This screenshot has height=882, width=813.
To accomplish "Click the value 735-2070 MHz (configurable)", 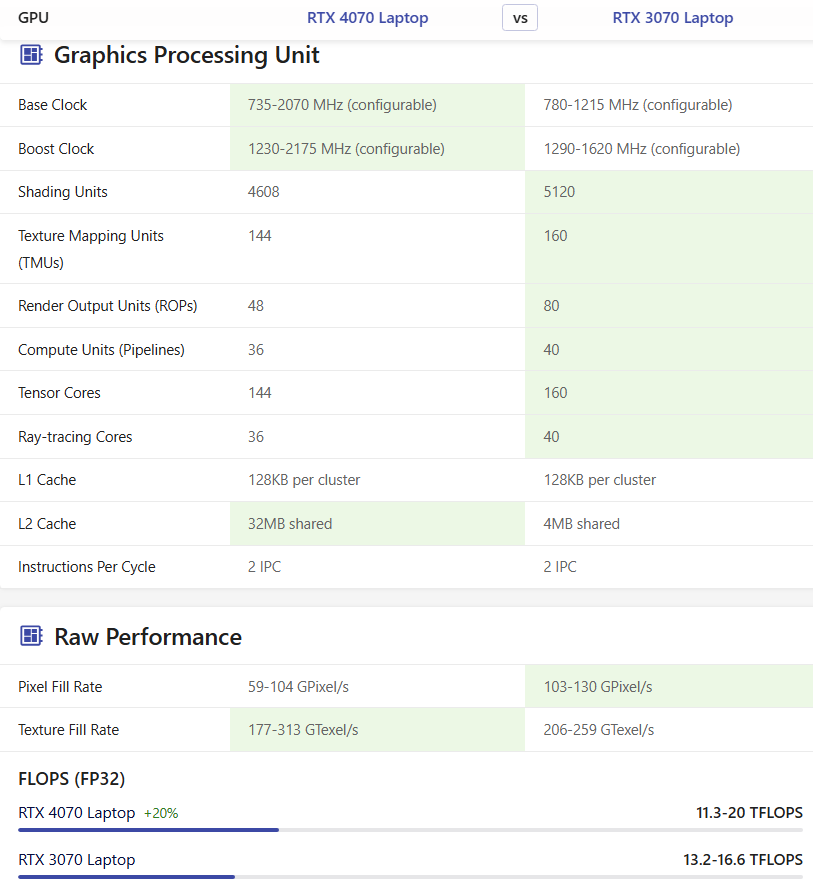I will click(342, 105).
